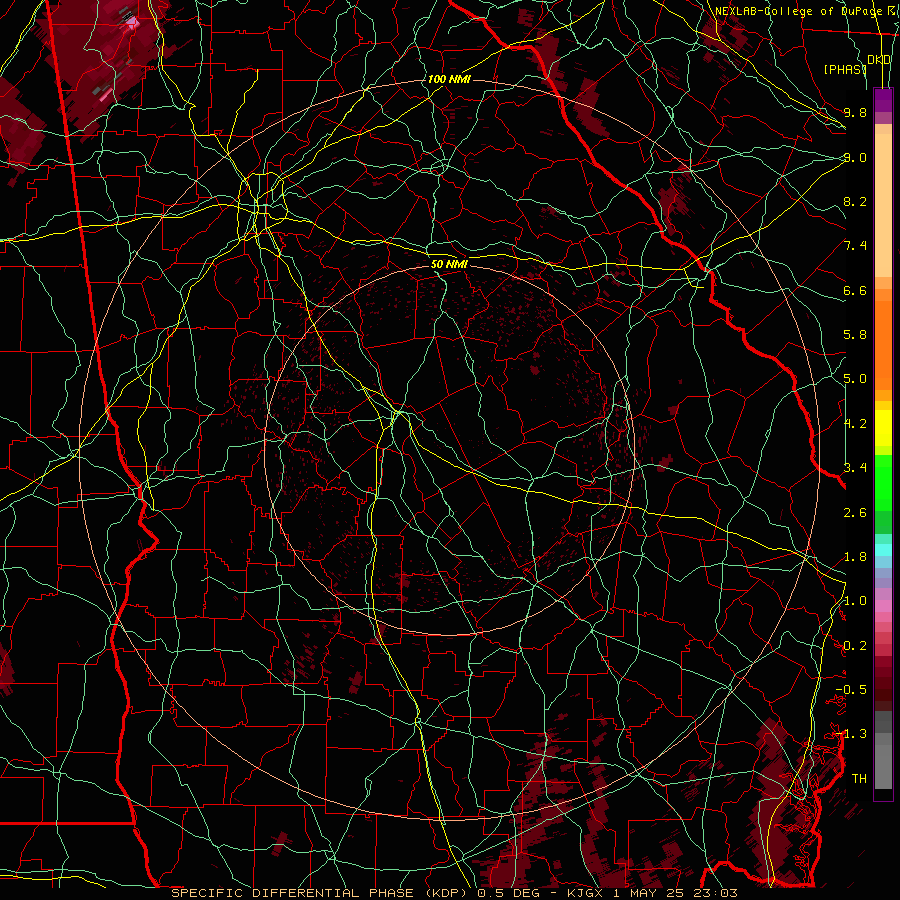Click the DKD label above color scale
This screenshot has width=900, height=900.
pyautogui.click(x=879, y=60)
